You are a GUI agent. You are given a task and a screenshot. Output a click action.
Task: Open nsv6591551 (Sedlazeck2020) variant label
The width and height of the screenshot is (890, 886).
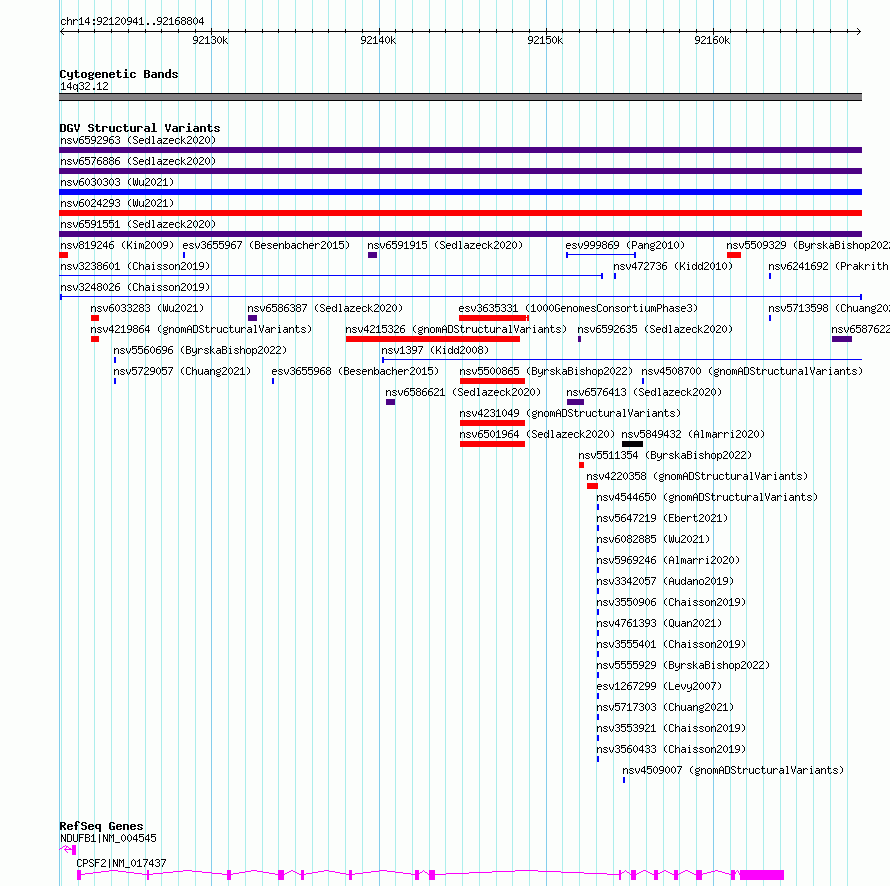(x=138, y=224)
